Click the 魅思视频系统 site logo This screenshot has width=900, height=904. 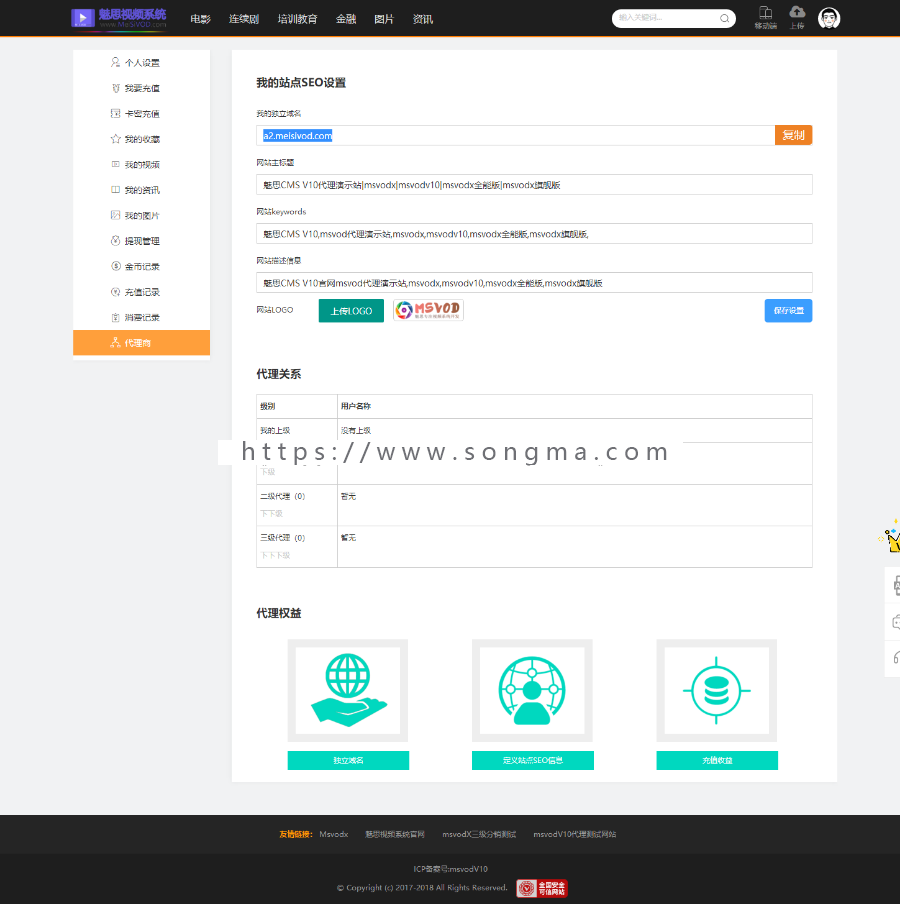pyautogui.click(x=119, y=18)
